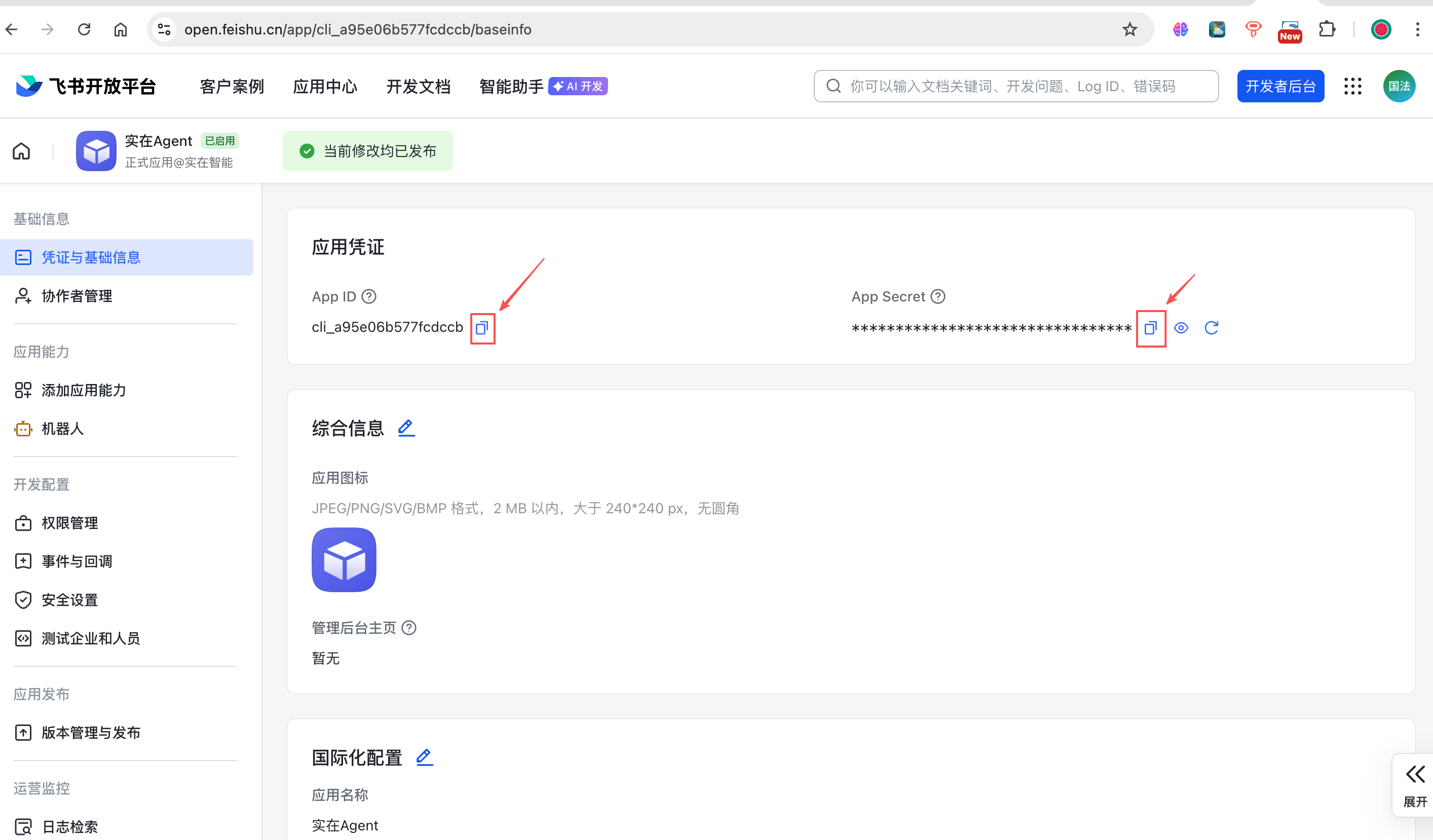Screen dimensions: 1433x840
Task: Open 管理后台主页 help tooltip
Action: click(409, 627)
